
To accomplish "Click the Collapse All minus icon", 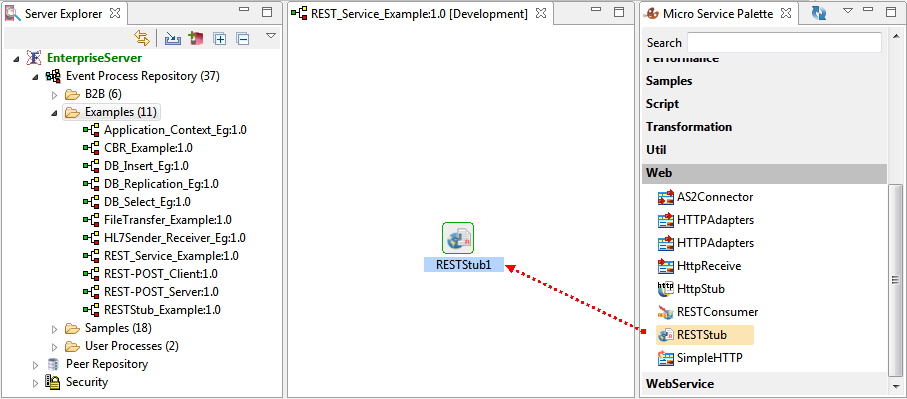I will (x=244, y=39).
